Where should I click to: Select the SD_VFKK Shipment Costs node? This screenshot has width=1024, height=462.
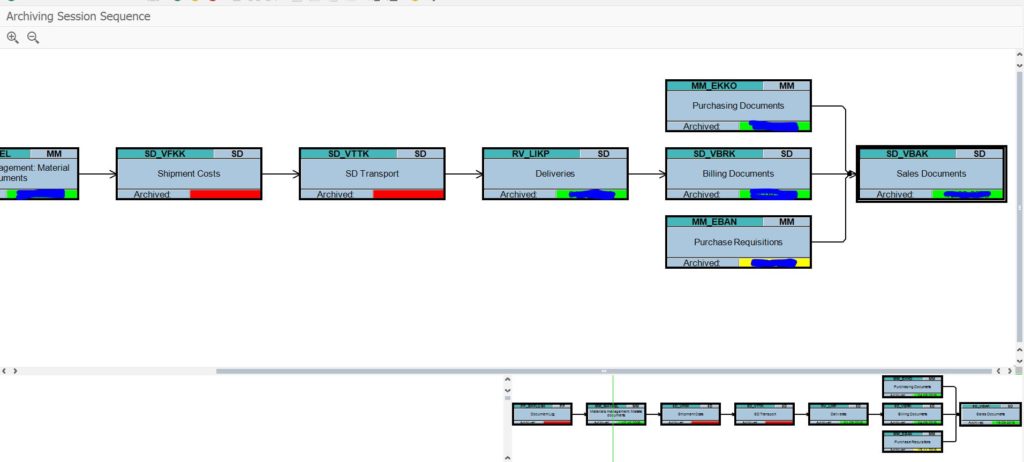tap(189, 173)
